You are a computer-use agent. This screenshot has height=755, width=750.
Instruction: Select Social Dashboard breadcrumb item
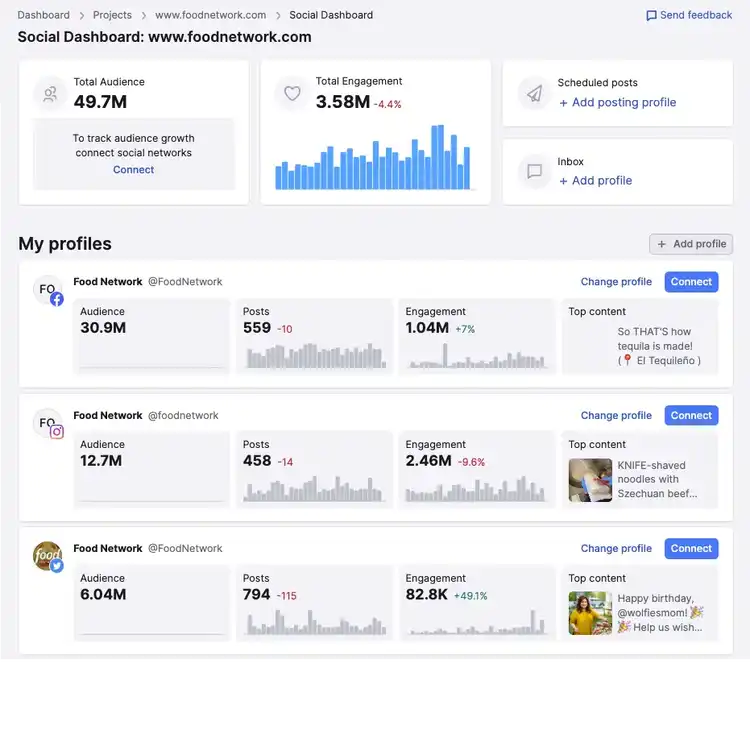(331, 15)
